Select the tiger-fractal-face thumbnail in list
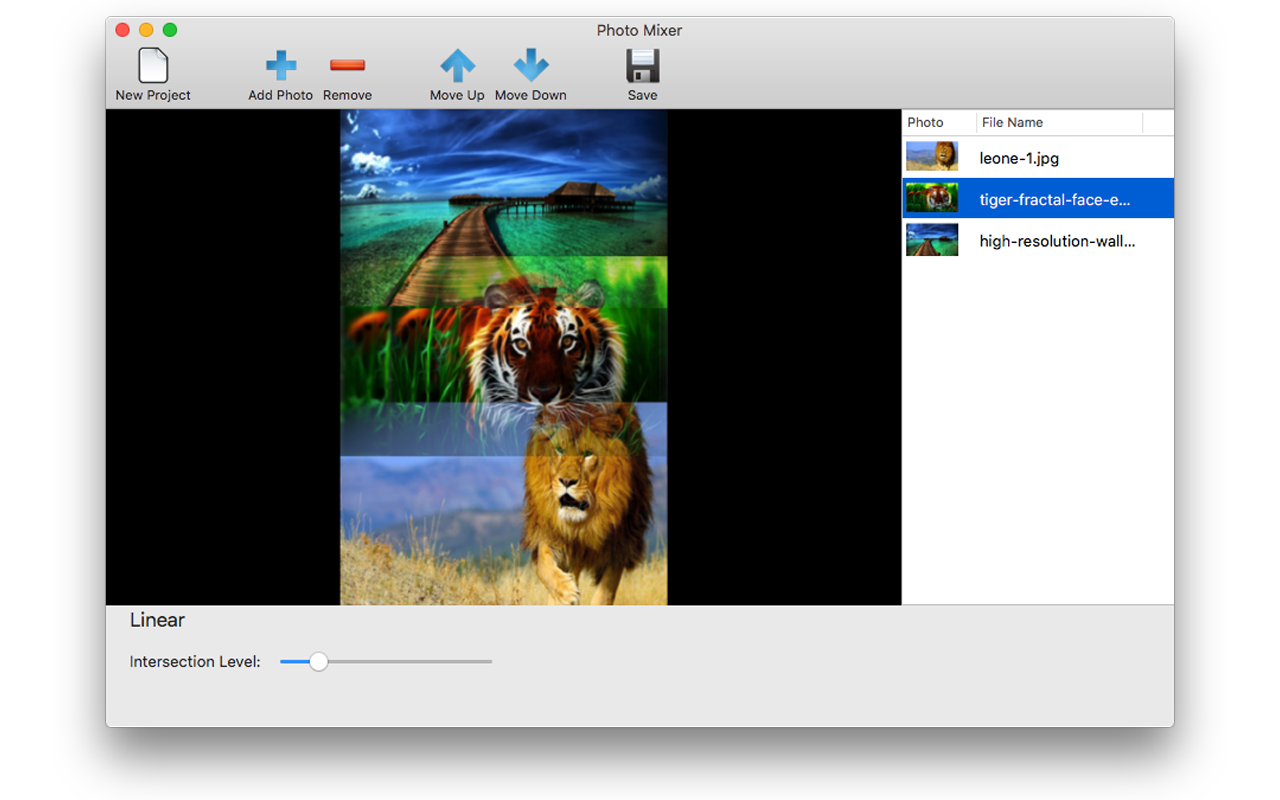The height and width of the screenshot is (800, 1280). [x=932, y=198]
